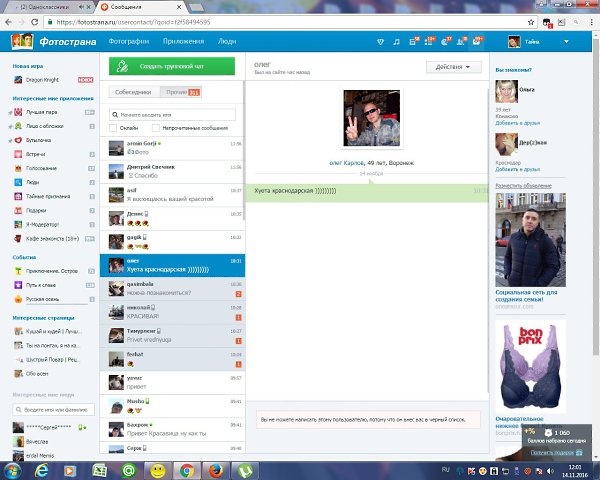Enable the Онлайн filter checkbox
This screenshot has height=480, width=600.
[113, 128]
